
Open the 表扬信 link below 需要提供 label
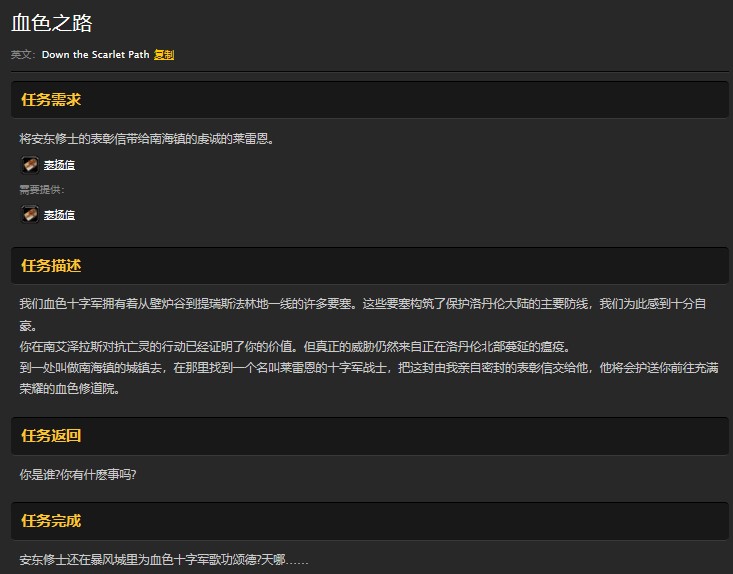click(x=59, y=215)
